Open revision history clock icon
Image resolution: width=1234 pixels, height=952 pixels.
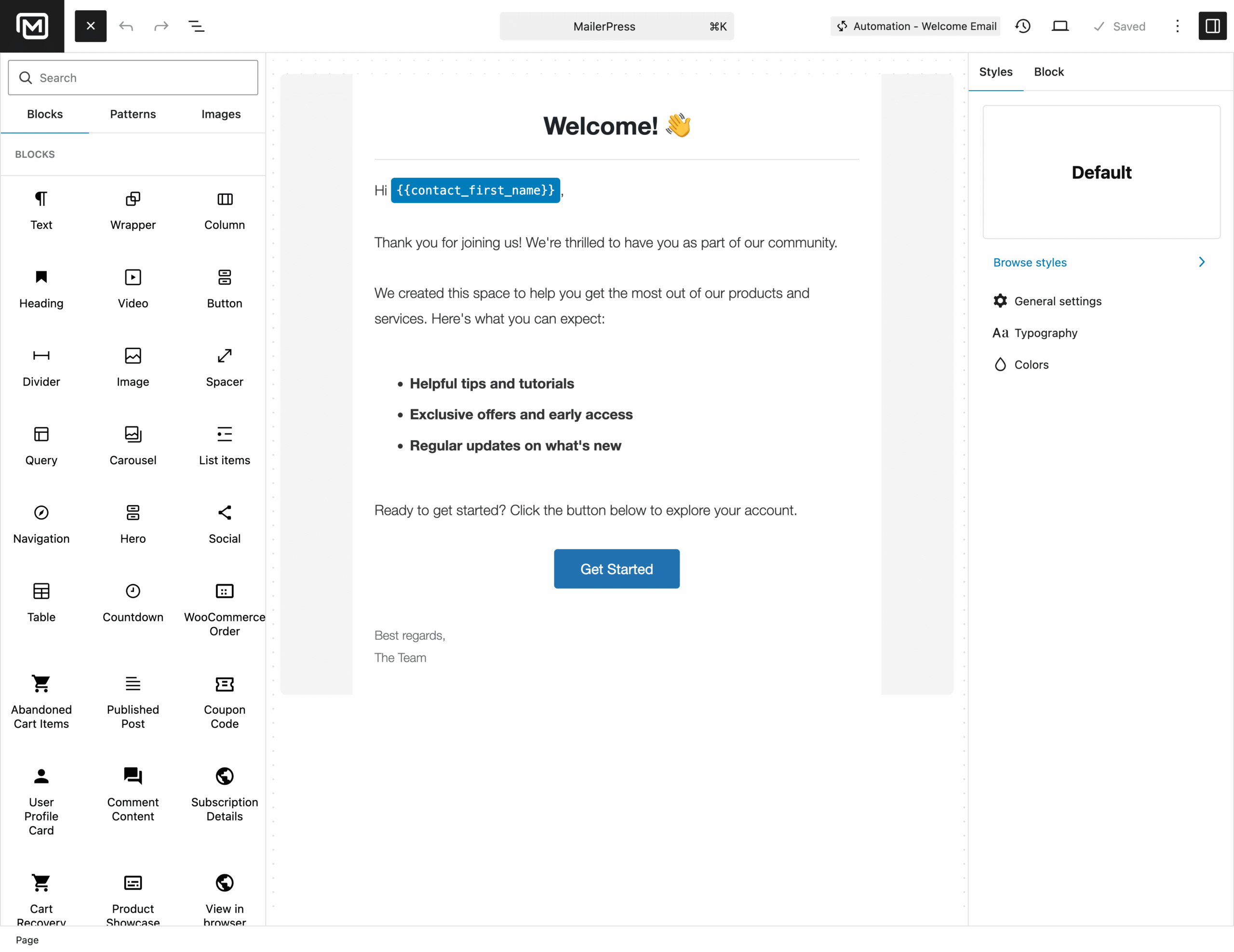pos(1023,26)
